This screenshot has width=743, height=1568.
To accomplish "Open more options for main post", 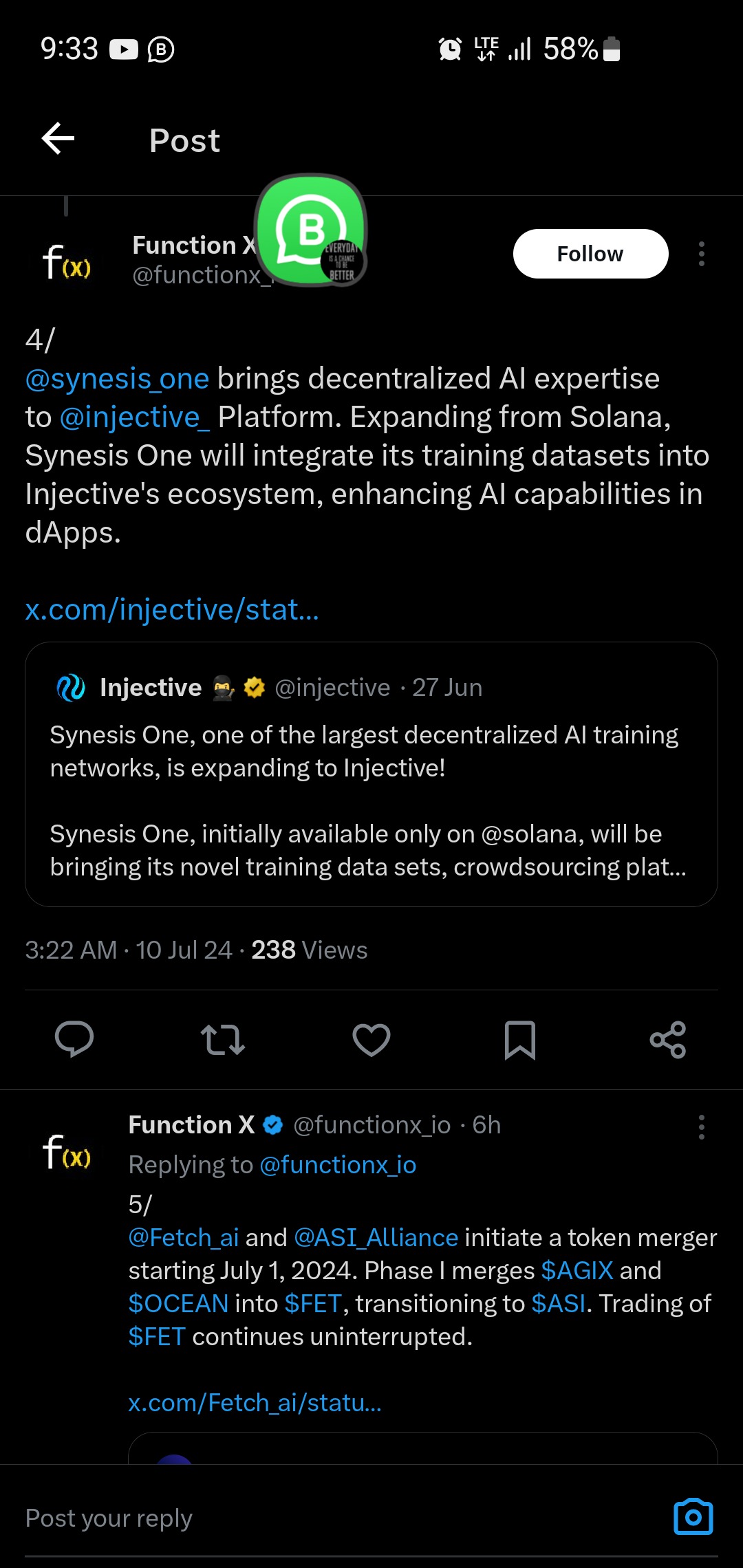I will tap(701, 254).
